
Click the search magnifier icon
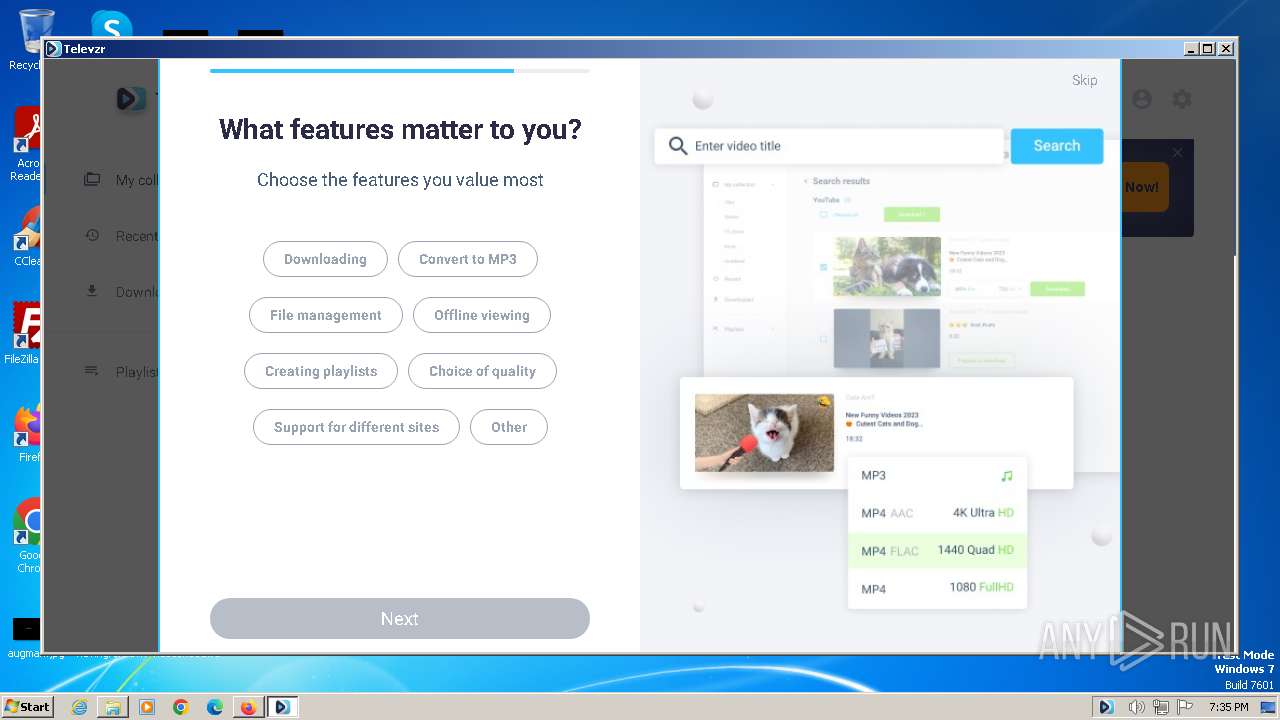click(678, 146)
